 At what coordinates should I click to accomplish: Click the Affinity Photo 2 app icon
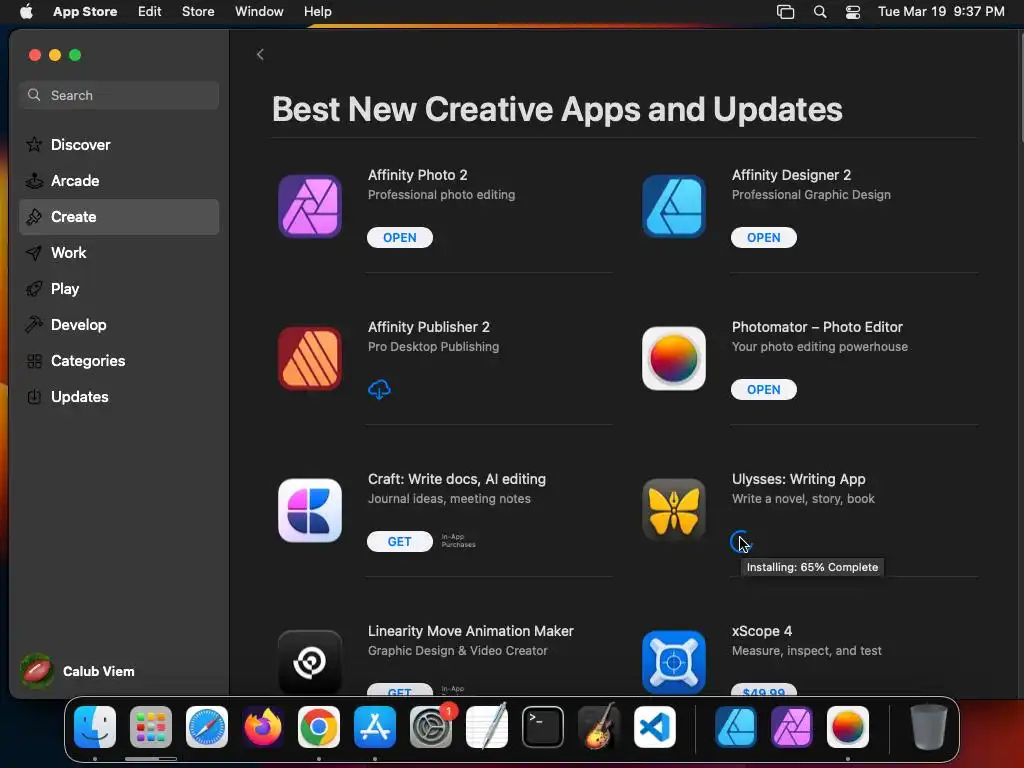[310, 206]
